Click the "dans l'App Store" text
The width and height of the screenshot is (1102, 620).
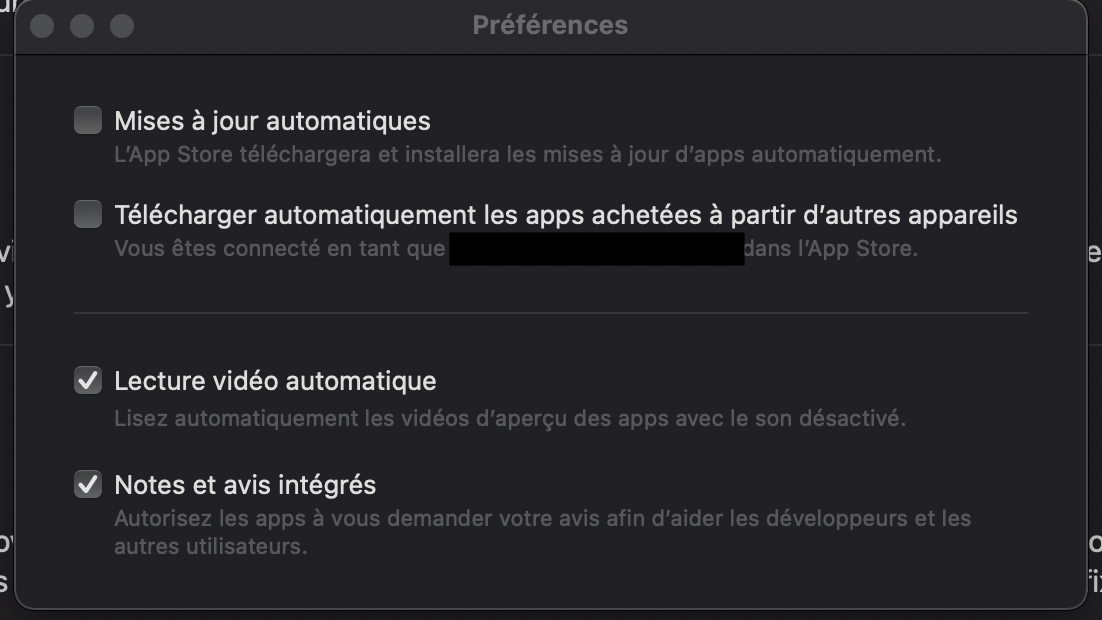[831, 248]
